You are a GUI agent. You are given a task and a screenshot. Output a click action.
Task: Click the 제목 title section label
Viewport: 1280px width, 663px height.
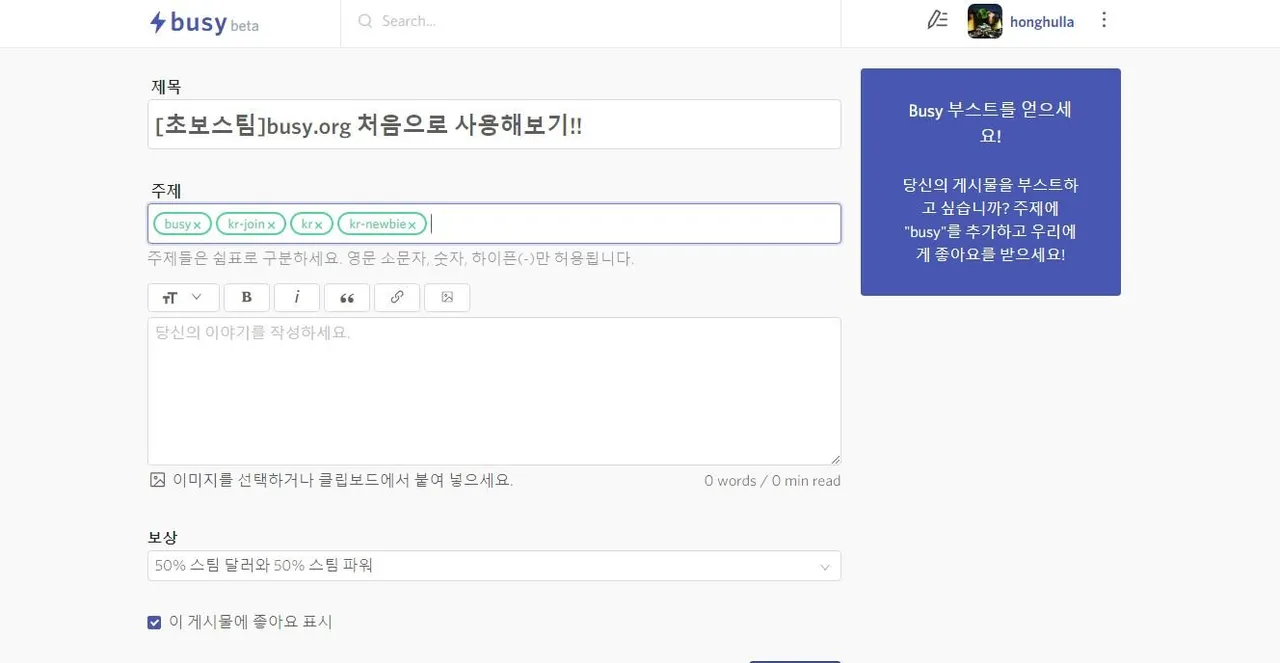click(166, 87)
